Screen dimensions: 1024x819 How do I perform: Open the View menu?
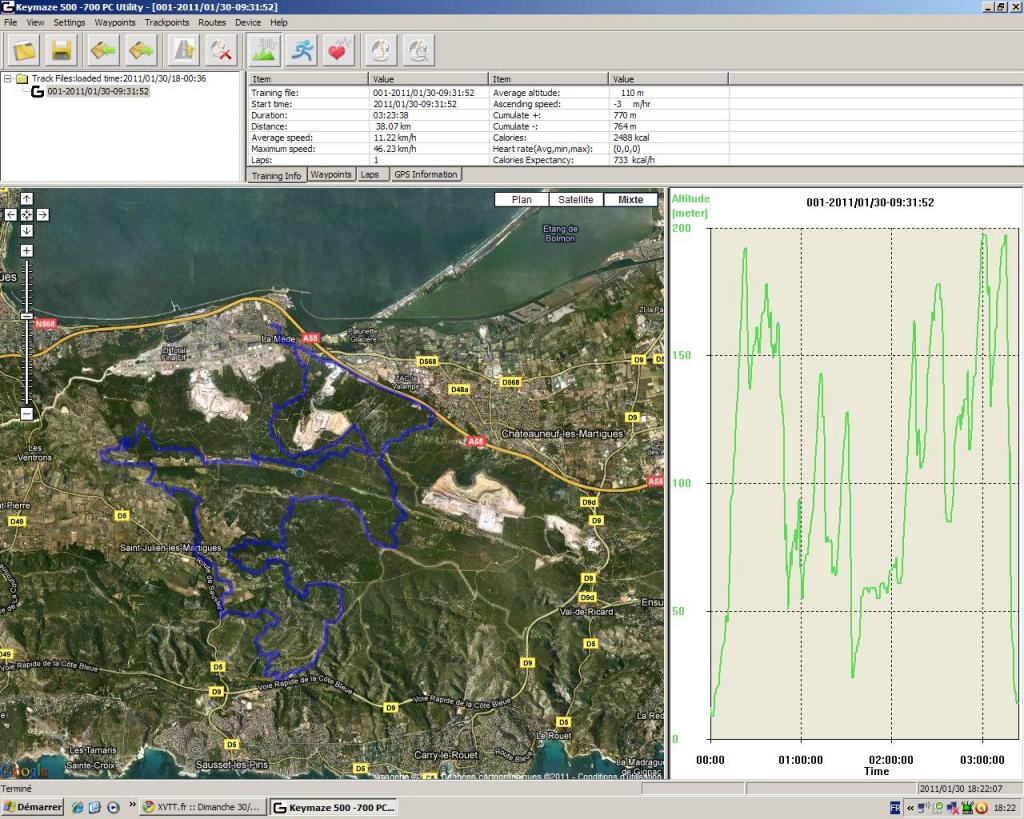point(35,22)
